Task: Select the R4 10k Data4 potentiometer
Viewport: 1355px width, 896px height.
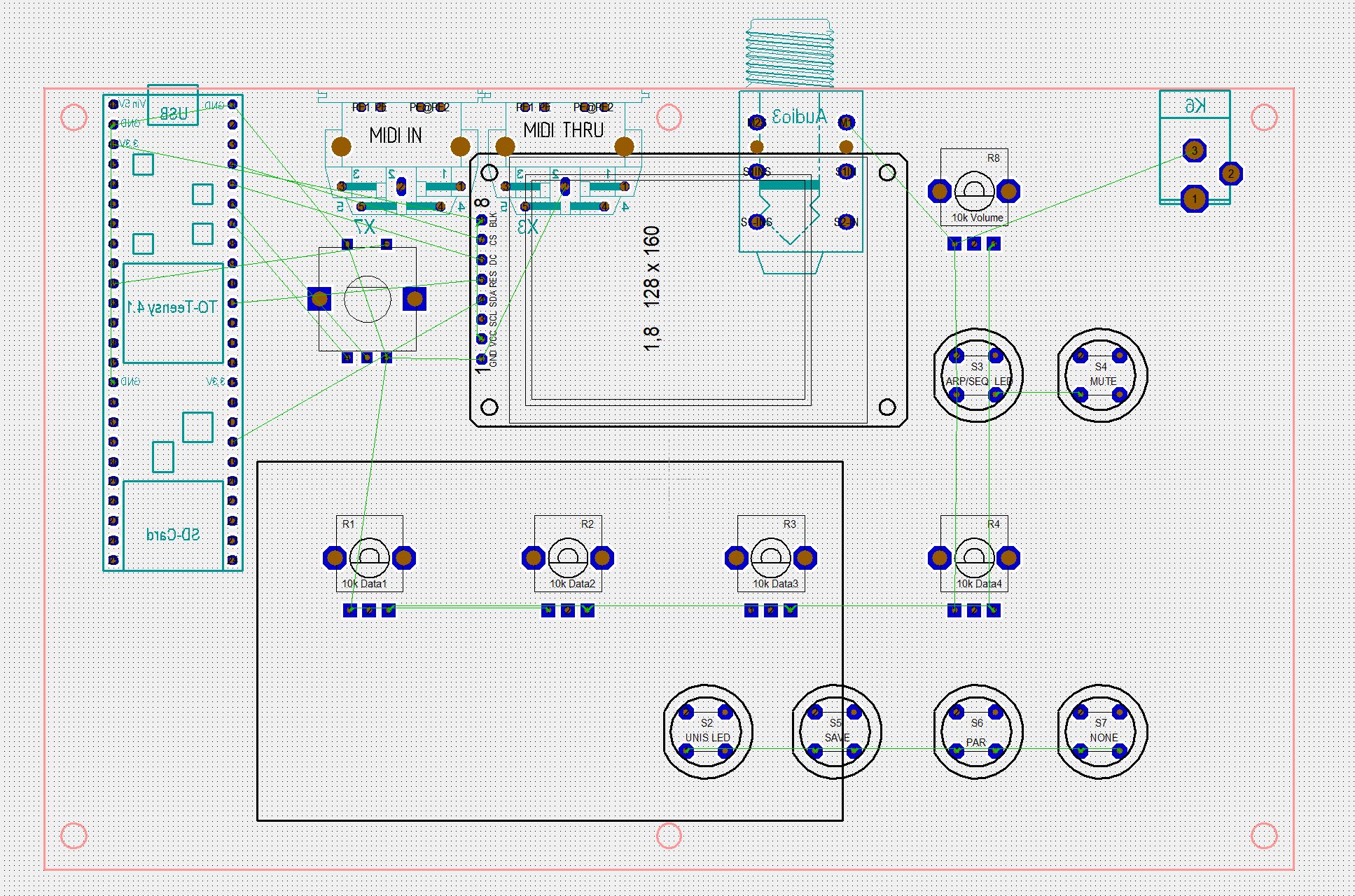Action: [x=974, y=557]
